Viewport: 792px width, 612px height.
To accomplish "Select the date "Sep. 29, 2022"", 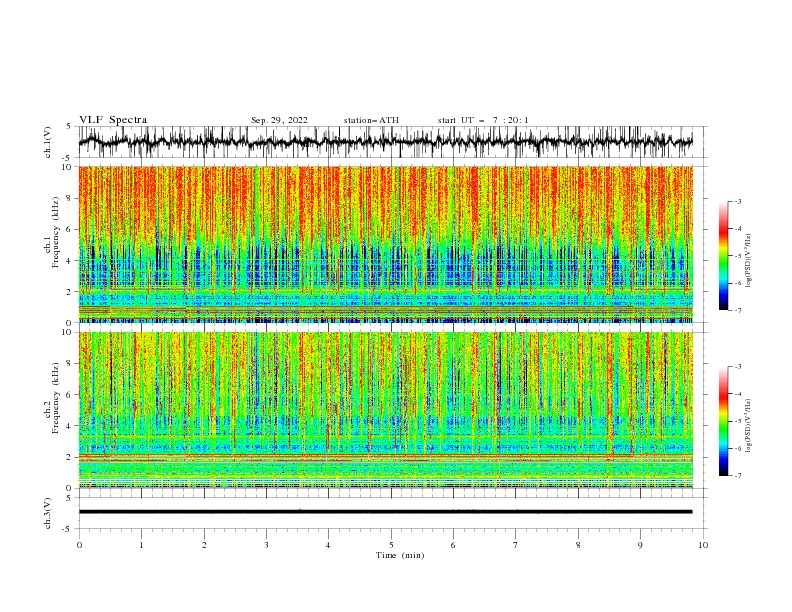I will [279, 120].
